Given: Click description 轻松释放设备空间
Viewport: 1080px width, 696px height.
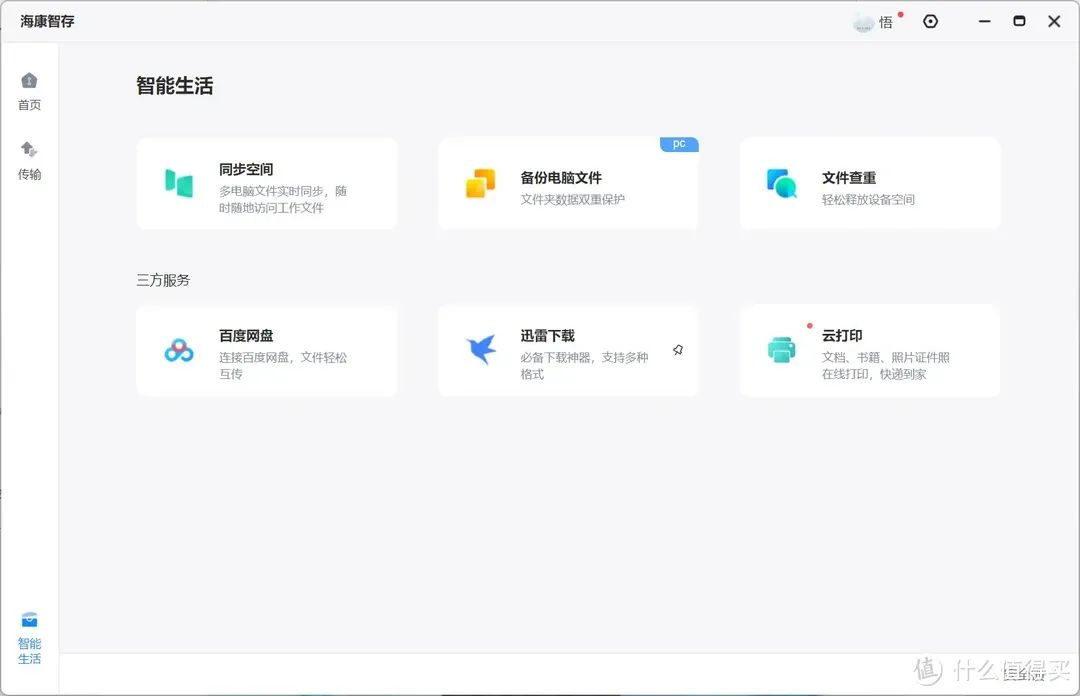Looking at the screenshot, I should tap(868, 199).
